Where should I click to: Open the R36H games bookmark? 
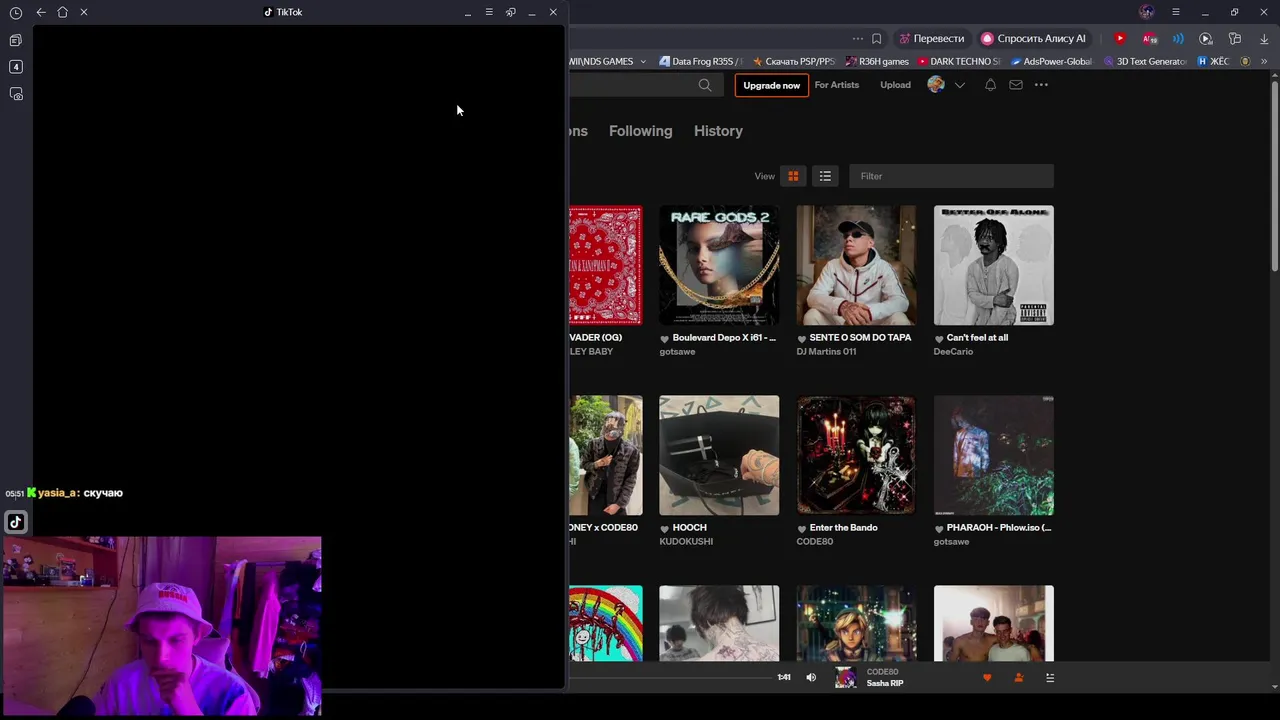(878, 62)
